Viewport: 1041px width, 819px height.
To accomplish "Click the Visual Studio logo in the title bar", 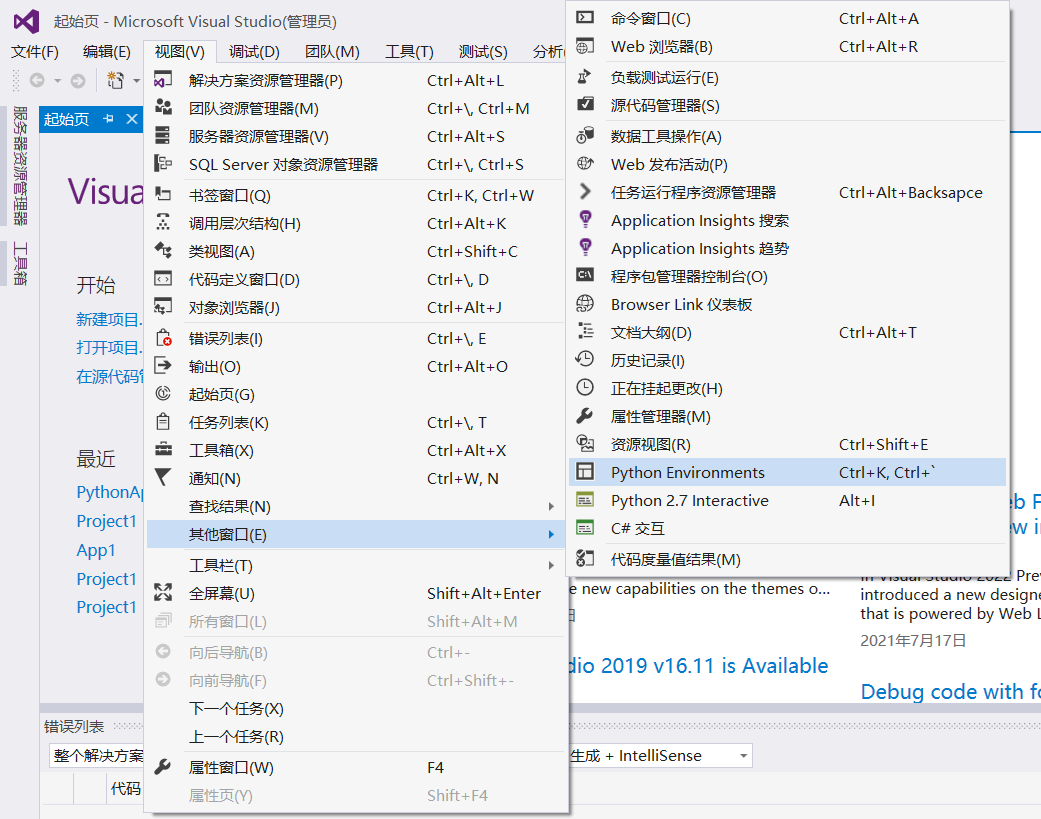I will pyautogui.click(x=27, y=22).
